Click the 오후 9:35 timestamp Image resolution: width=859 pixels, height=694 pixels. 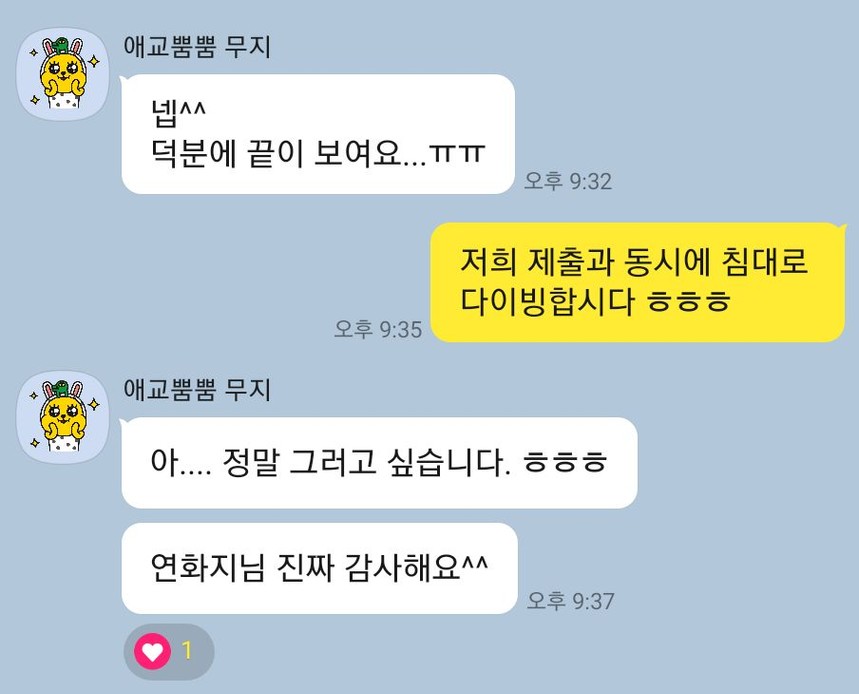tap(378, 329)
